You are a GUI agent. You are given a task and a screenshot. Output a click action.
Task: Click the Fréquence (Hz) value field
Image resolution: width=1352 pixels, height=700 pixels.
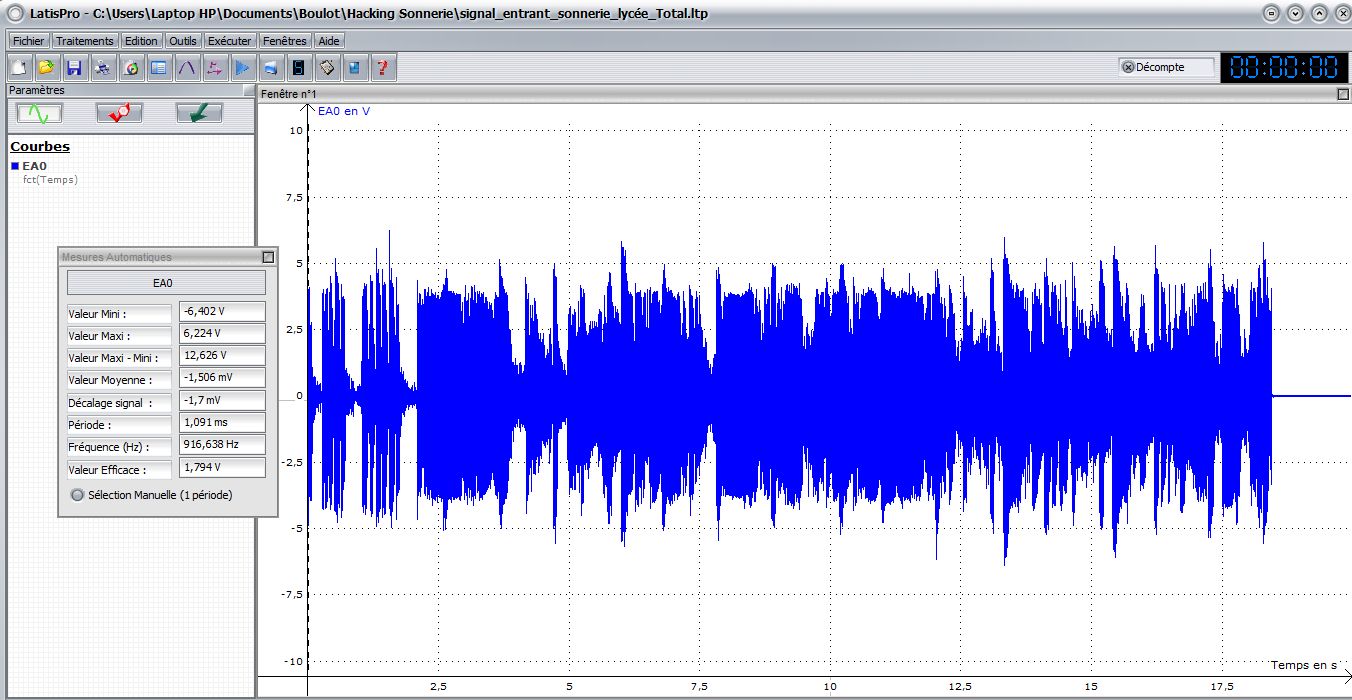222,445
